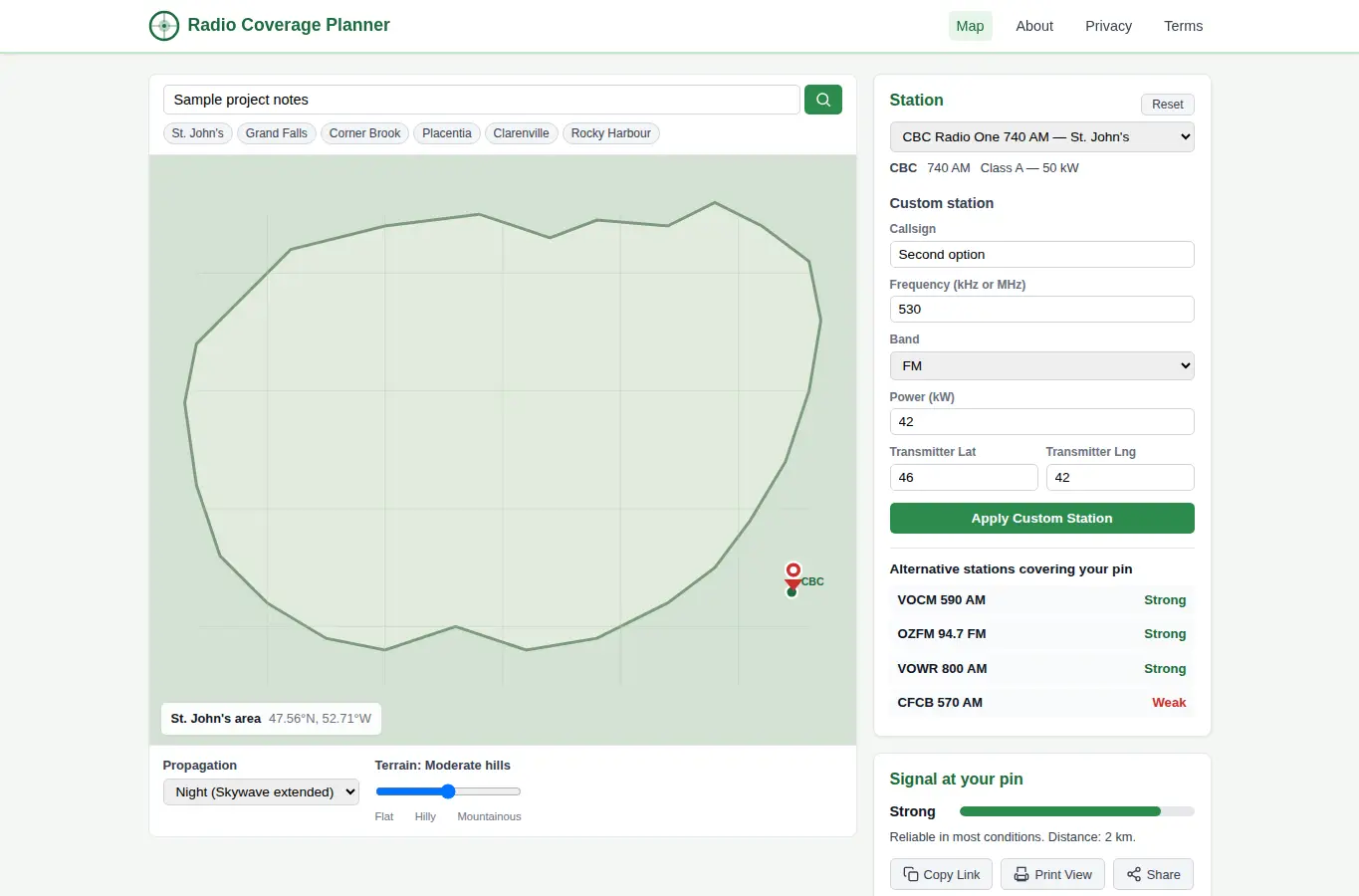Select the Corner Brook location chip
The image size is (1359, 896).
pyautogui.click(x=364, y=133)
